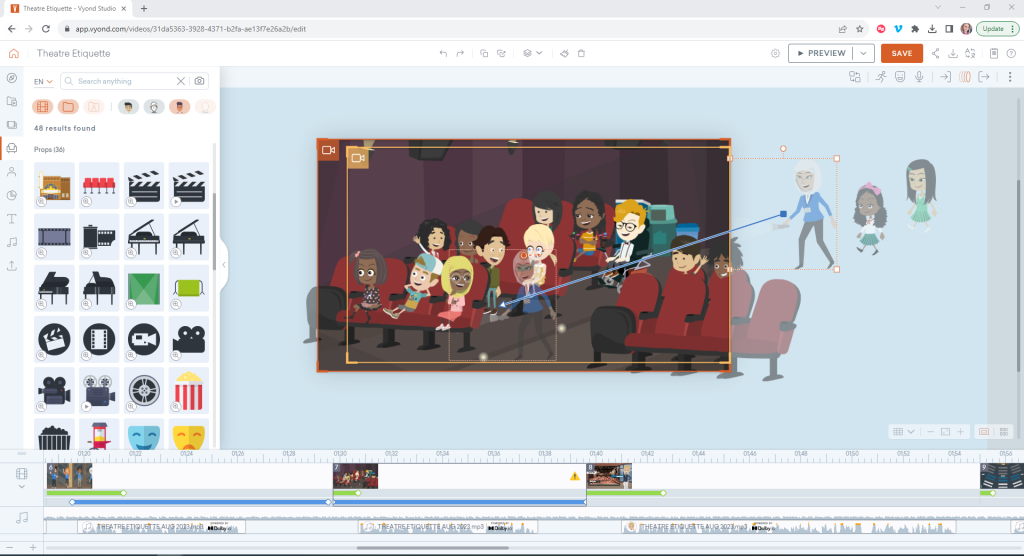Image resolution: width=1024 pixels, height=556 pixels.
Task: Open the Audio library in sidebar
Action: tap(12, 242)
